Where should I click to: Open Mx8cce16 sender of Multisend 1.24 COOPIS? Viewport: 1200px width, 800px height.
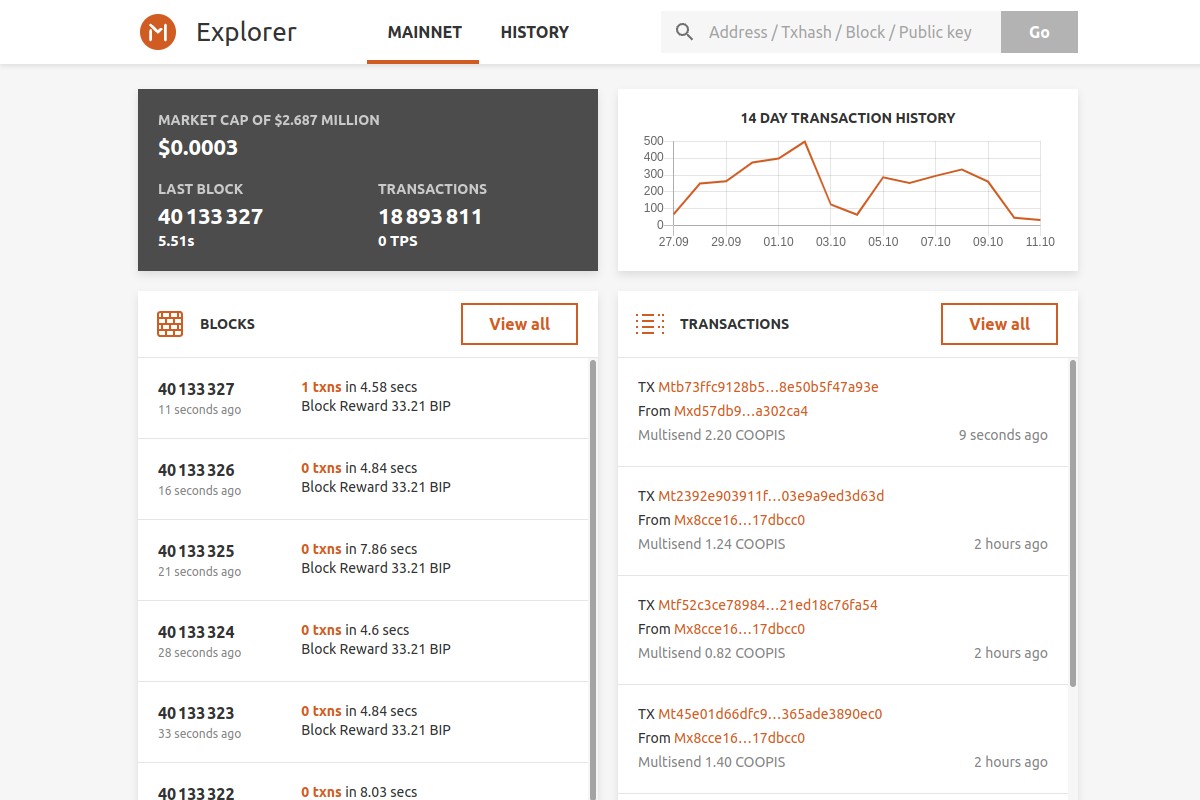pos(739,520)
